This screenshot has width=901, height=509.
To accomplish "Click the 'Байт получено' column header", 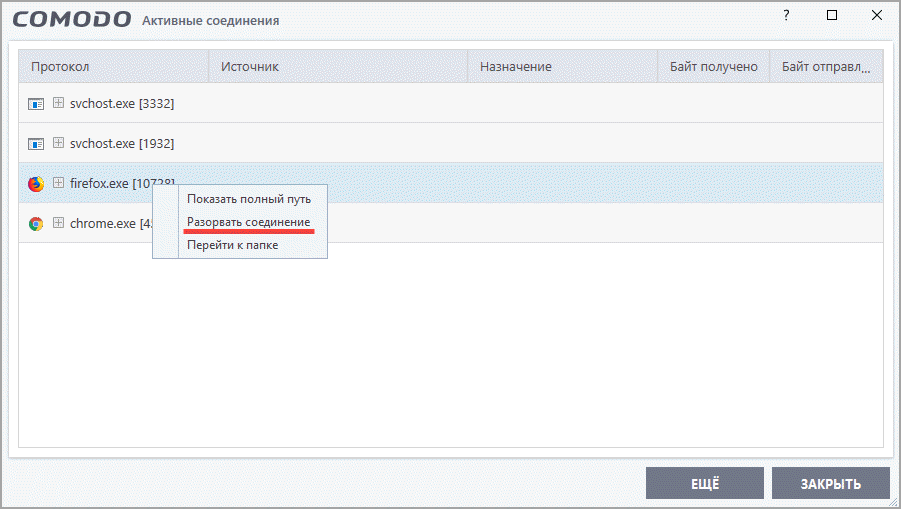I will click(x=714, y=67).
